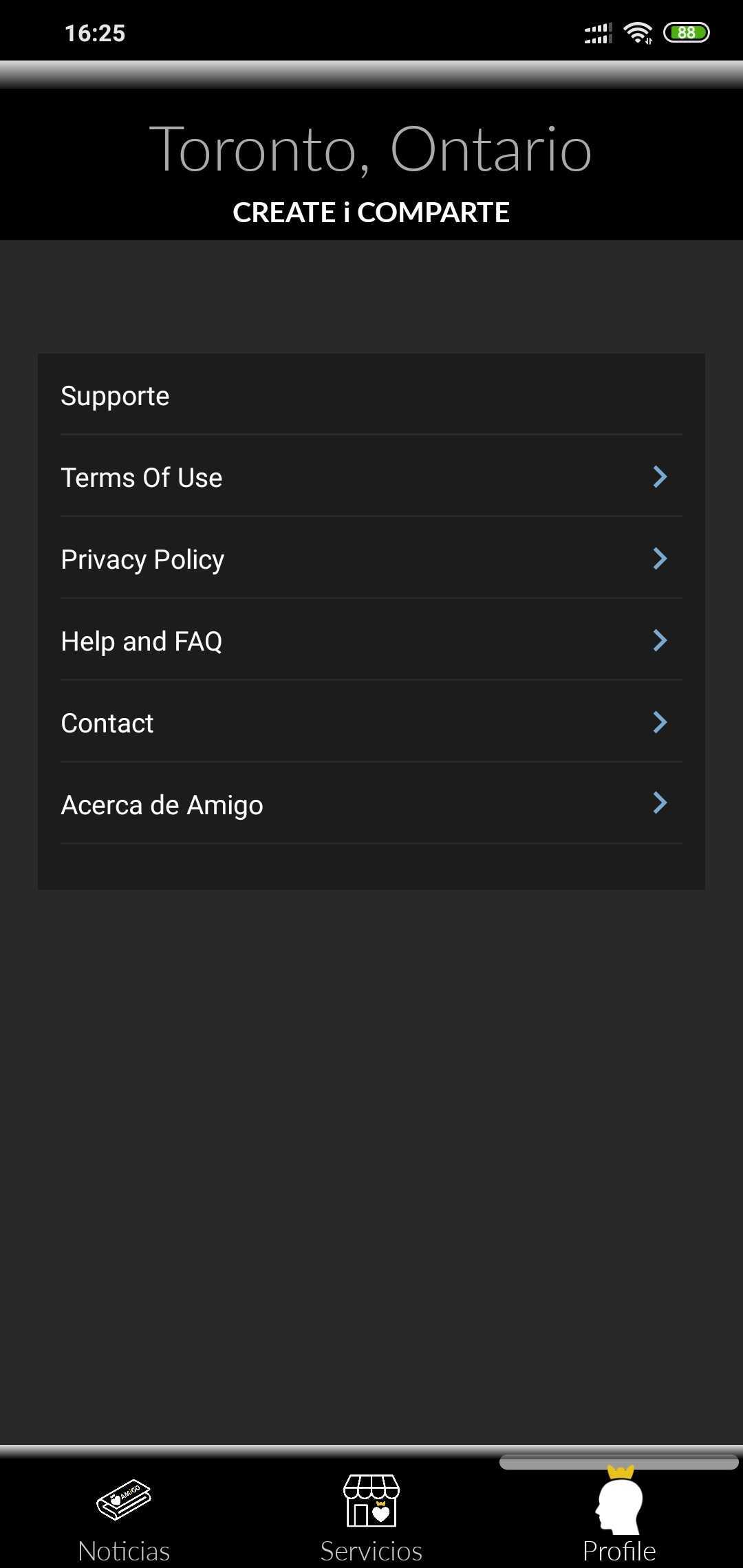The image size is (743, 1568).
Task: Tap the battery level indicator
Action: click(686, 32)
